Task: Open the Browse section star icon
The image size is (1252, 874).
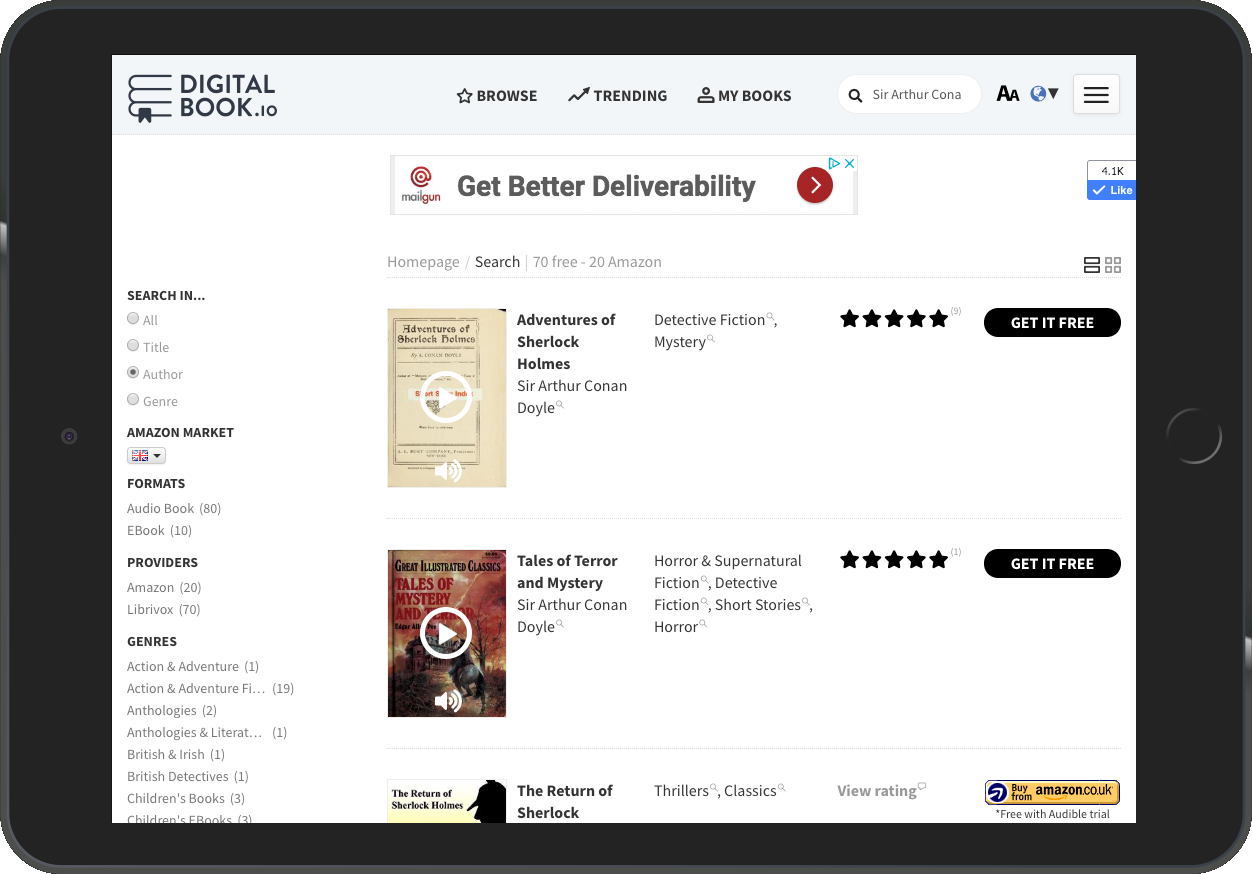Action: (464, 95)
